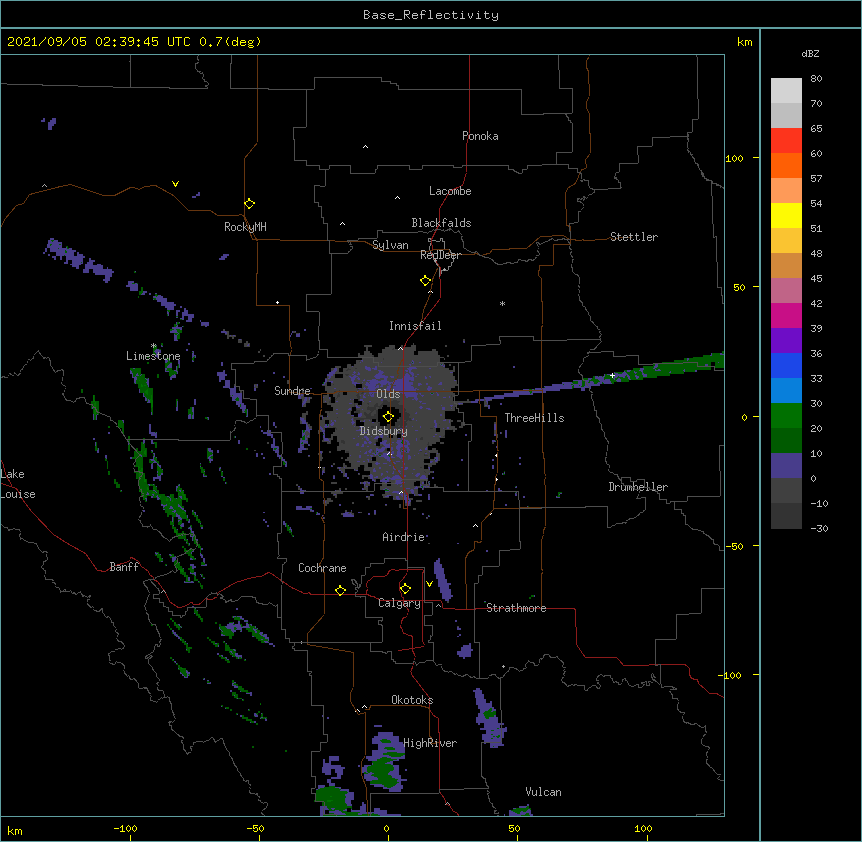Select the magenta 42 dBZ color swatch
862x842 pixels.
(786, 315)
